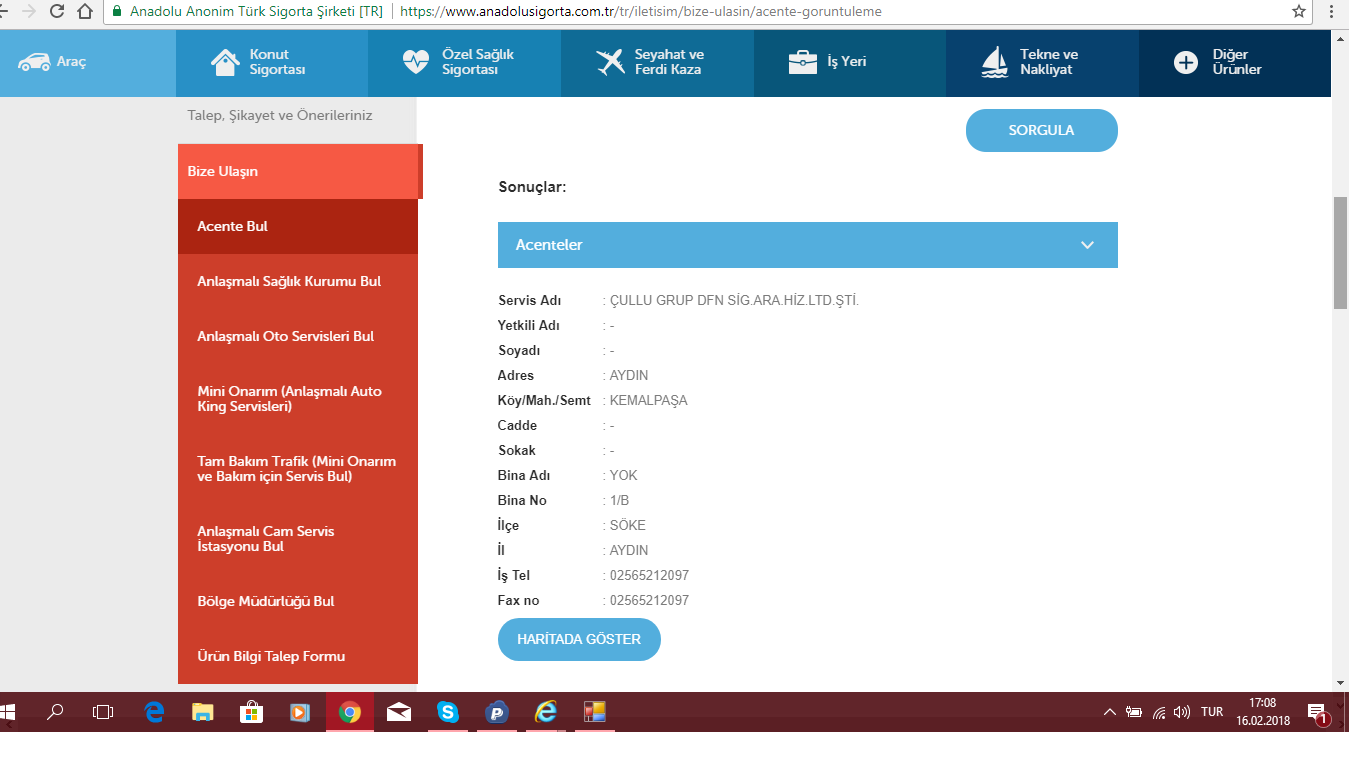Click the Sonuçlar: heading
The image size is (1366, 768).
tap(532, 186)
